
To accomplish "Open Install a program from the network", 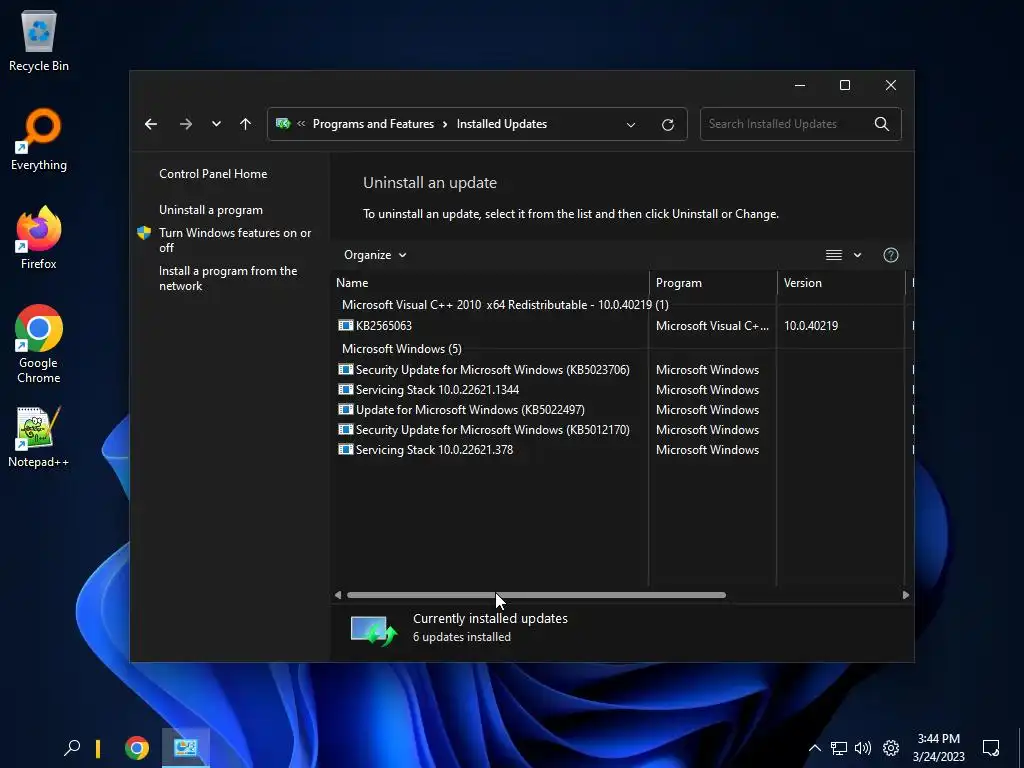I will click(x=228, y=278).
